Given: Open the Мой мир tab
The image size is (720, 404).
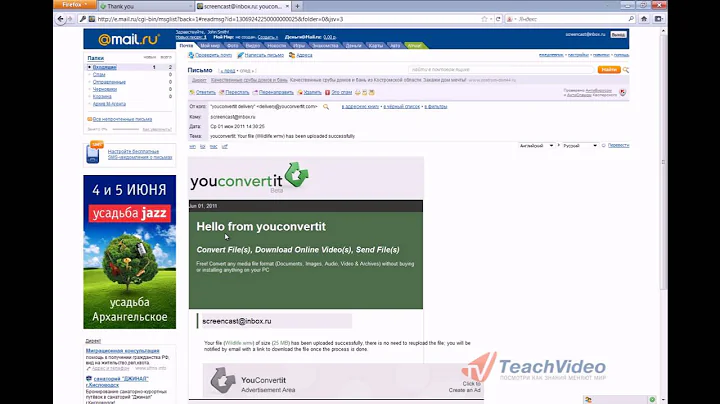Looking at the screenshot, I should [210, 45].
